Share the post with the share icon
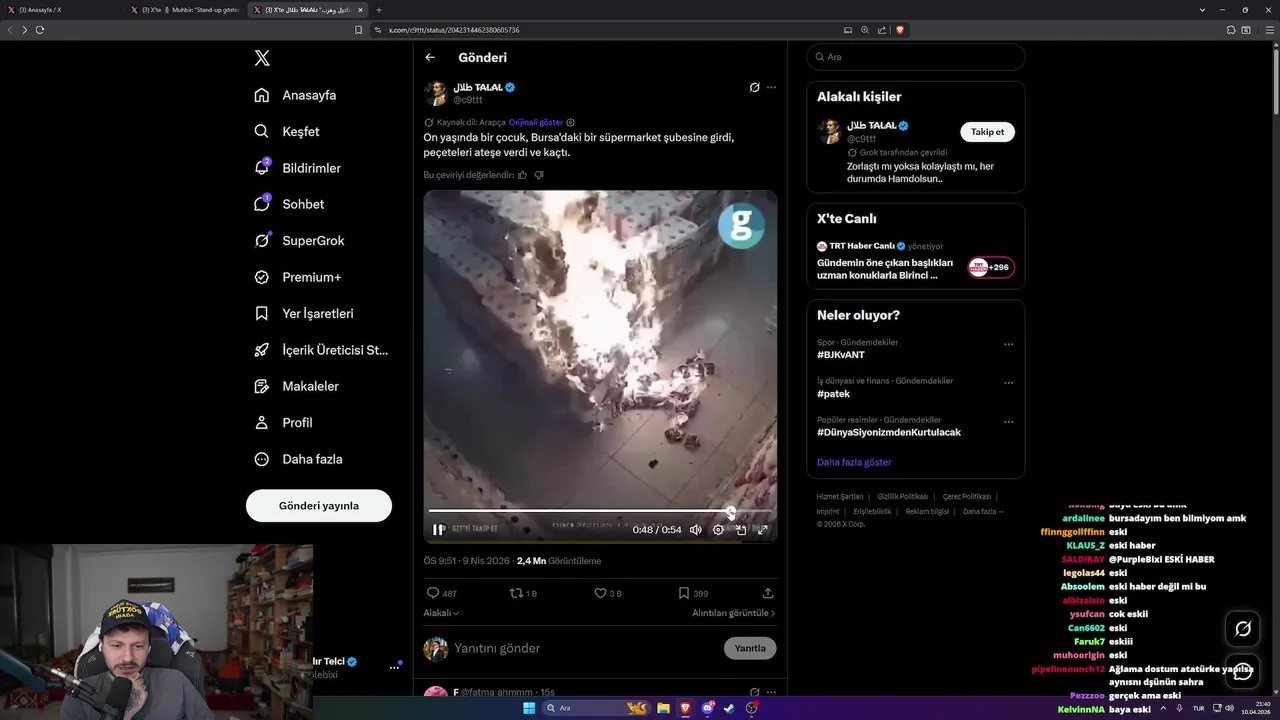 coord(768,593)
